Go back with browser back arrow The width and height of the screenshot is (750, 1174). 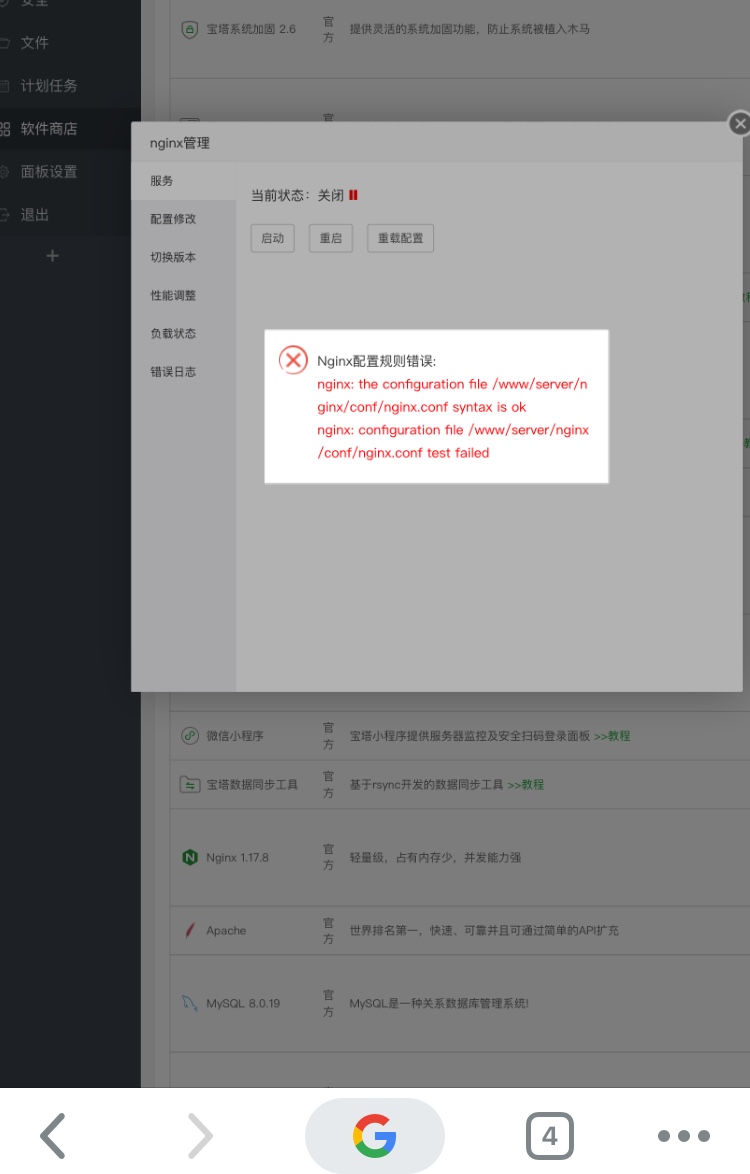52,1136
